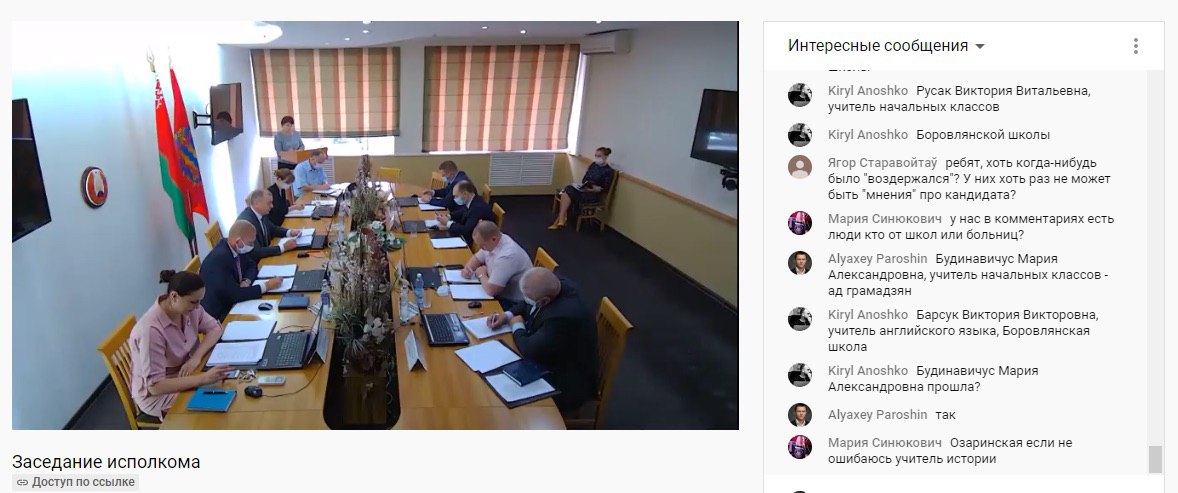Click Alyaxey Paroshin avatar beside Будинавичус message
Viewport: 1178px width, 493px height.
[799, 263]
